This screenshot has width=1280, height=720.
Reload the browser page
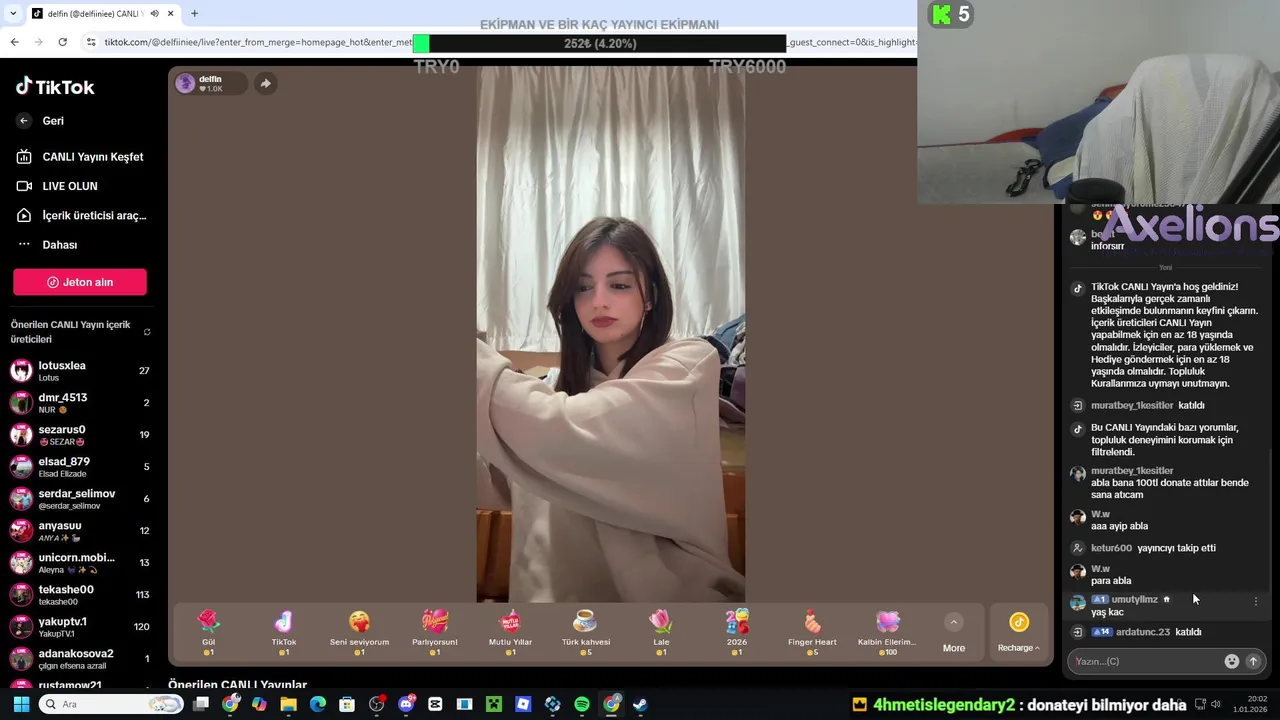pos(62,42)
